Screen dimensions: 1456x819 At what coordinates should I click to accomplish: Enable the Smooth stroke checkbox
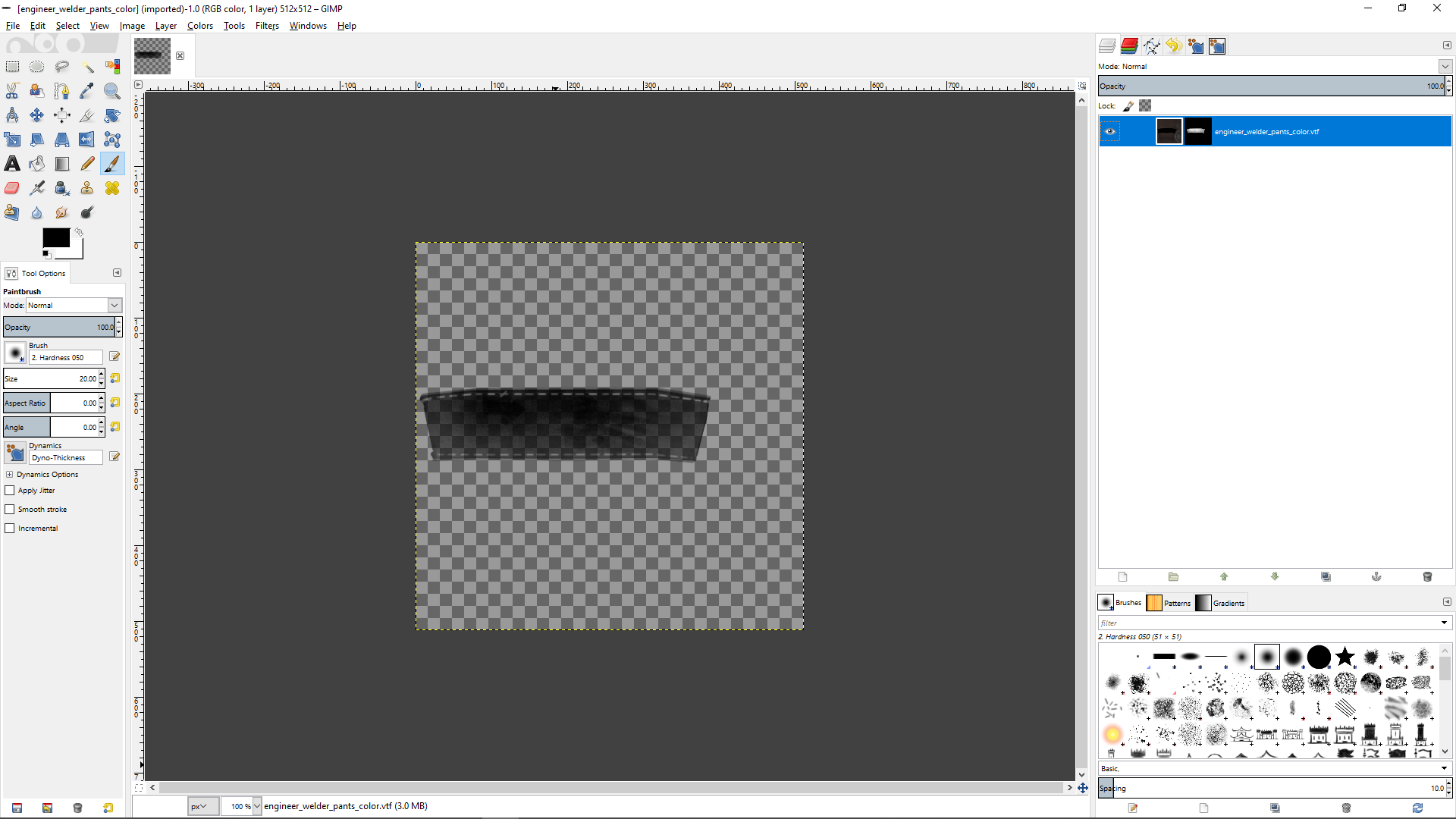(10, 510)
